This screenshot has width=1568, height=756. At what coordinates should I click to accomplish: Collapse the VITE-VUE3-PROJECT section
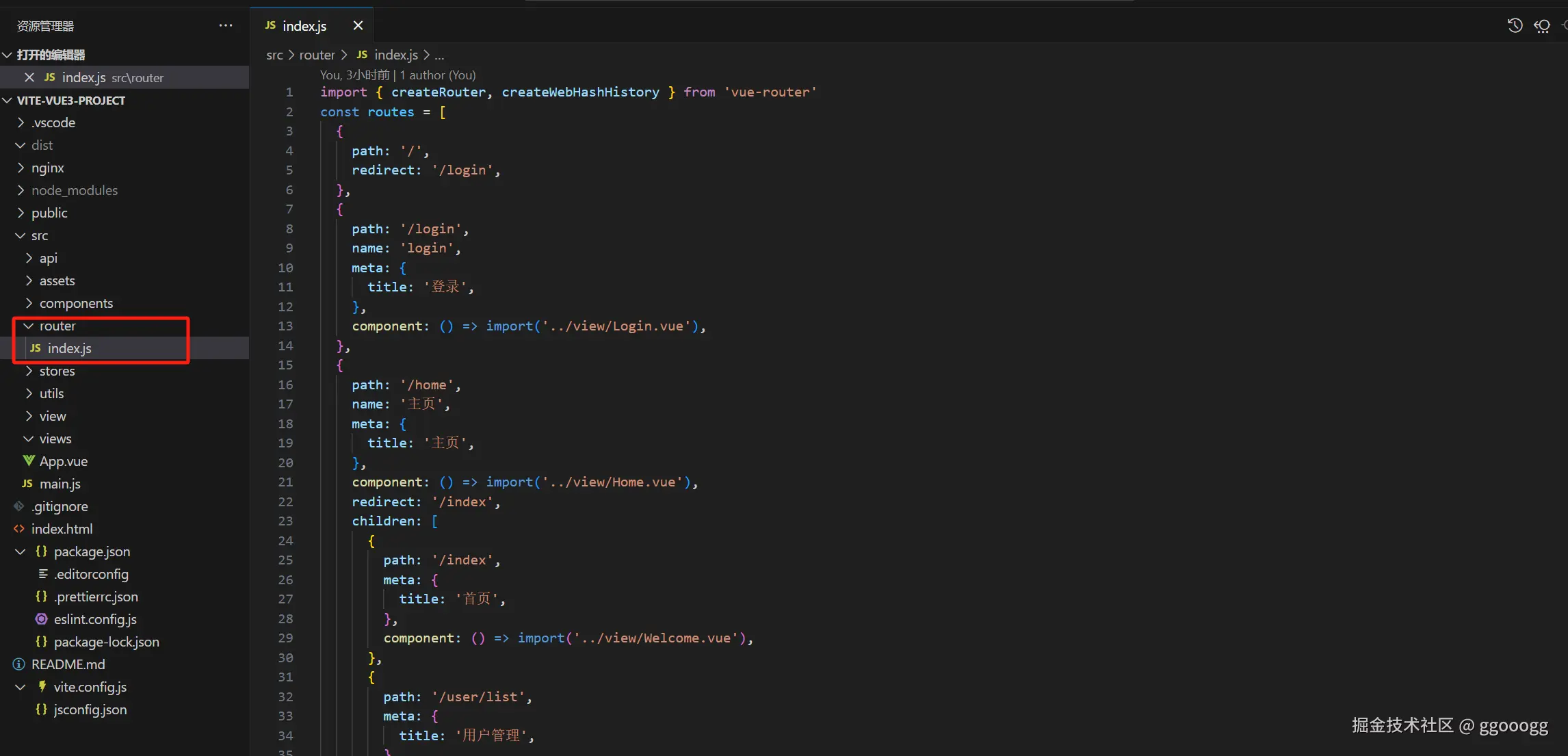click(x=8, y=101)
